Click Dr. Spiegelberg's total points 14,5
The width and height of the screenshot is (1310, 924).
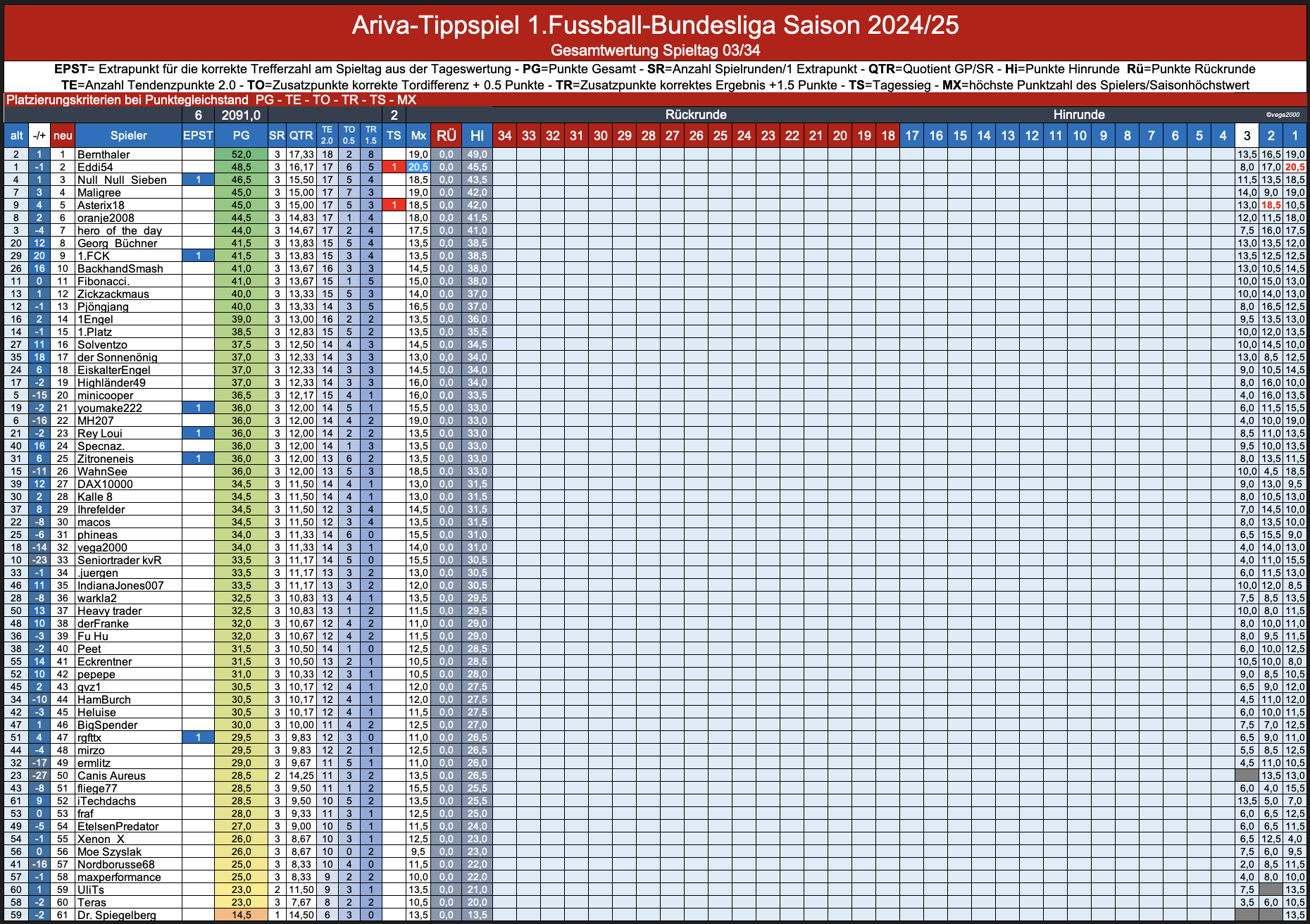[241, 915]
